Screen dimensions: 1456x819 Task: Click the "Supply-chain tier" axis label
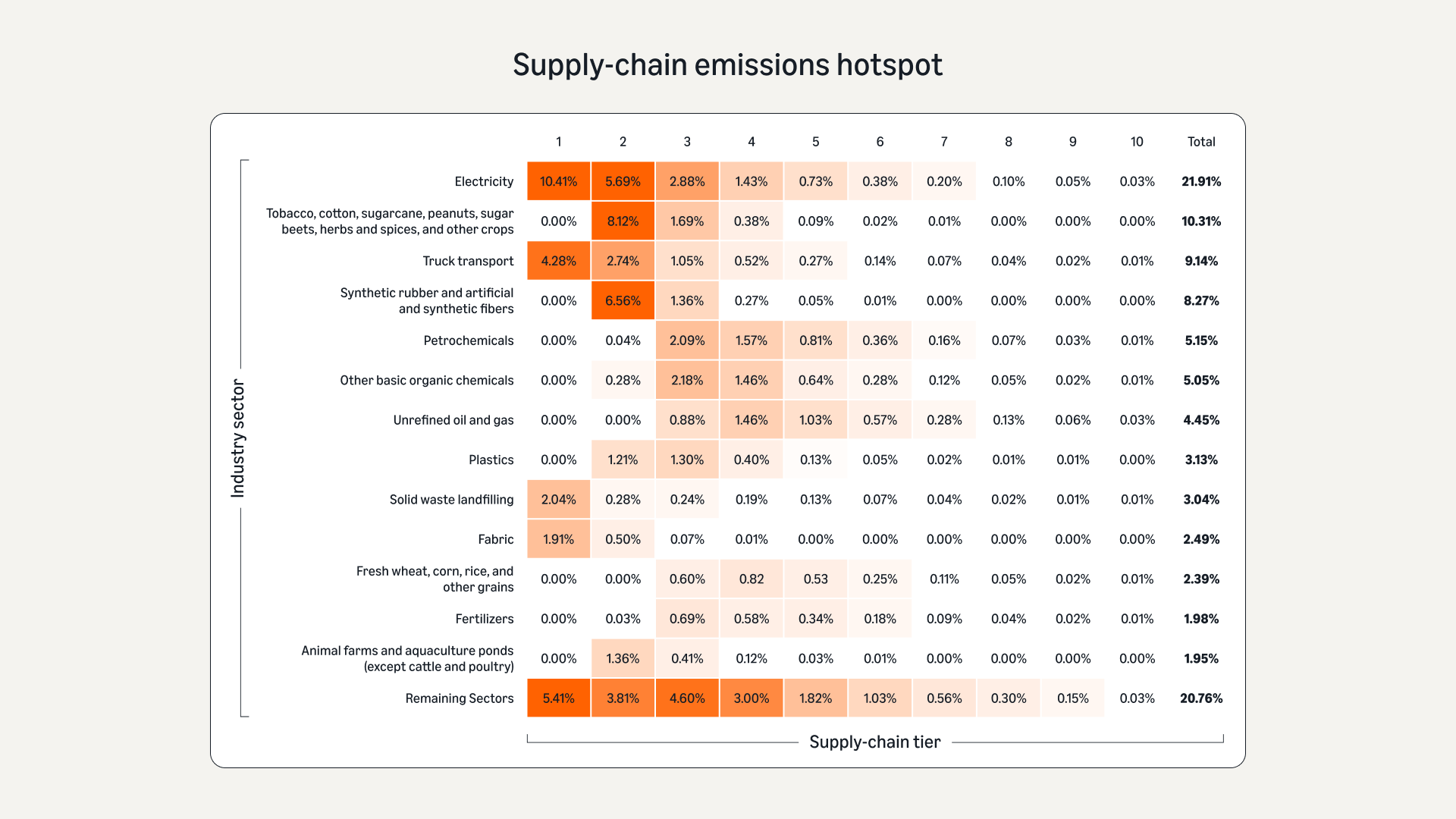[x=874, y=742]
